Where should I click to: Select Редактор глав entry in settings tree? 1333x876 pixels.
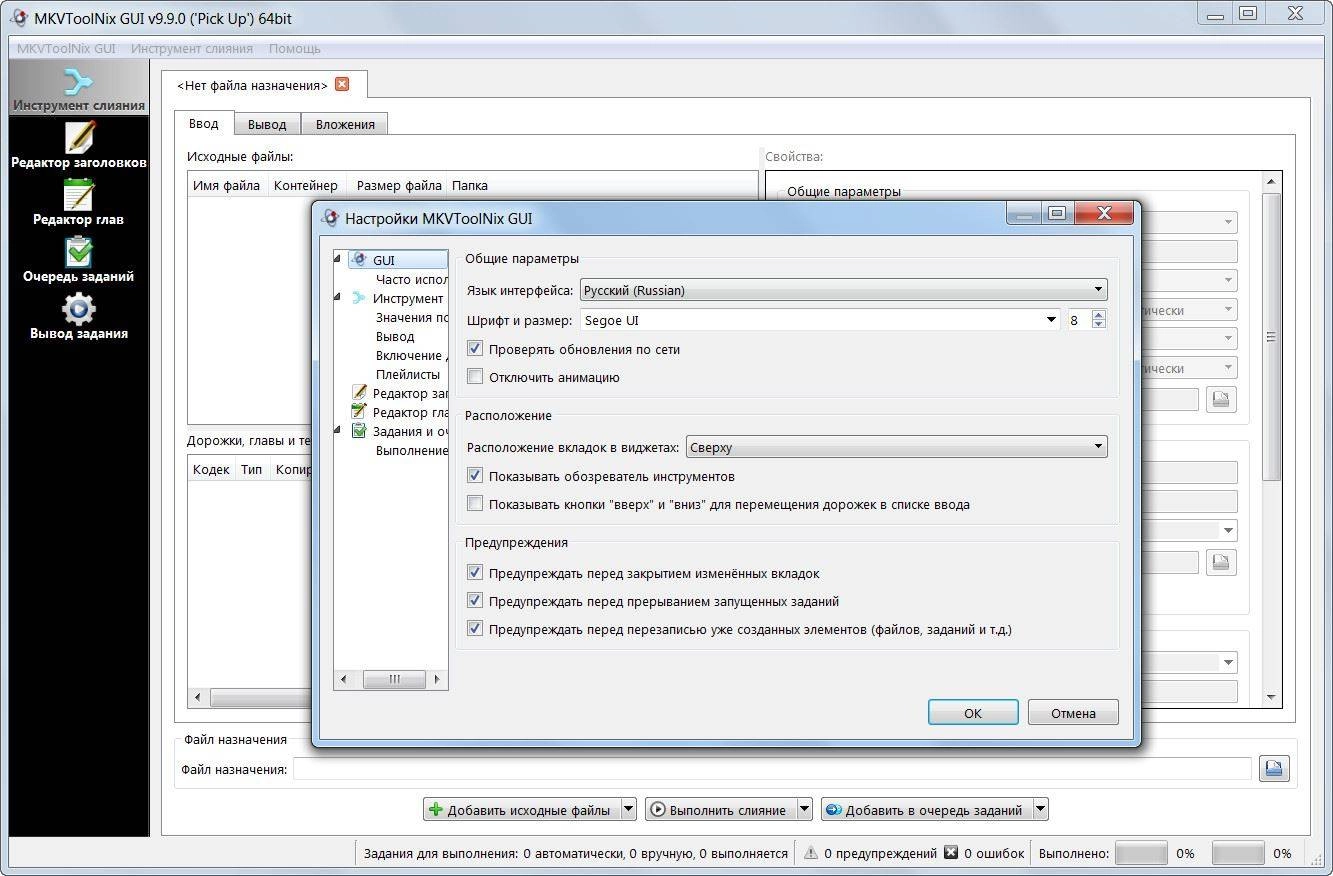[400, 412]
